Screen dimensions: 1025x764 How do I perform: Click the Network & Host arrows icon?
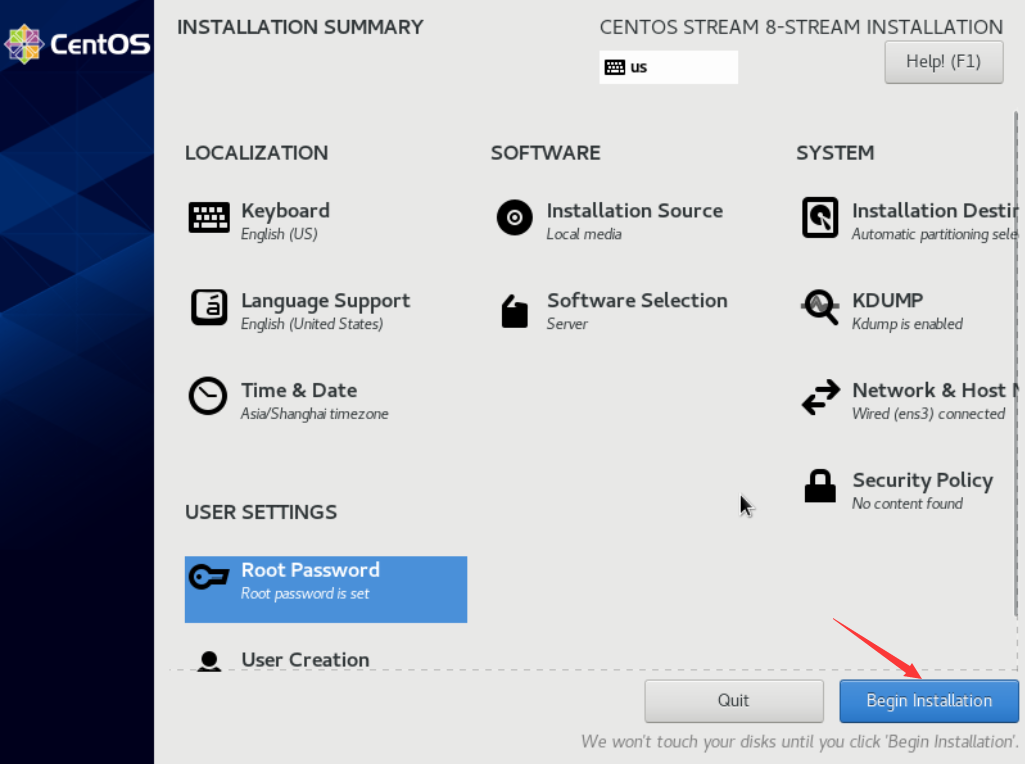click(x=820, y=397)
